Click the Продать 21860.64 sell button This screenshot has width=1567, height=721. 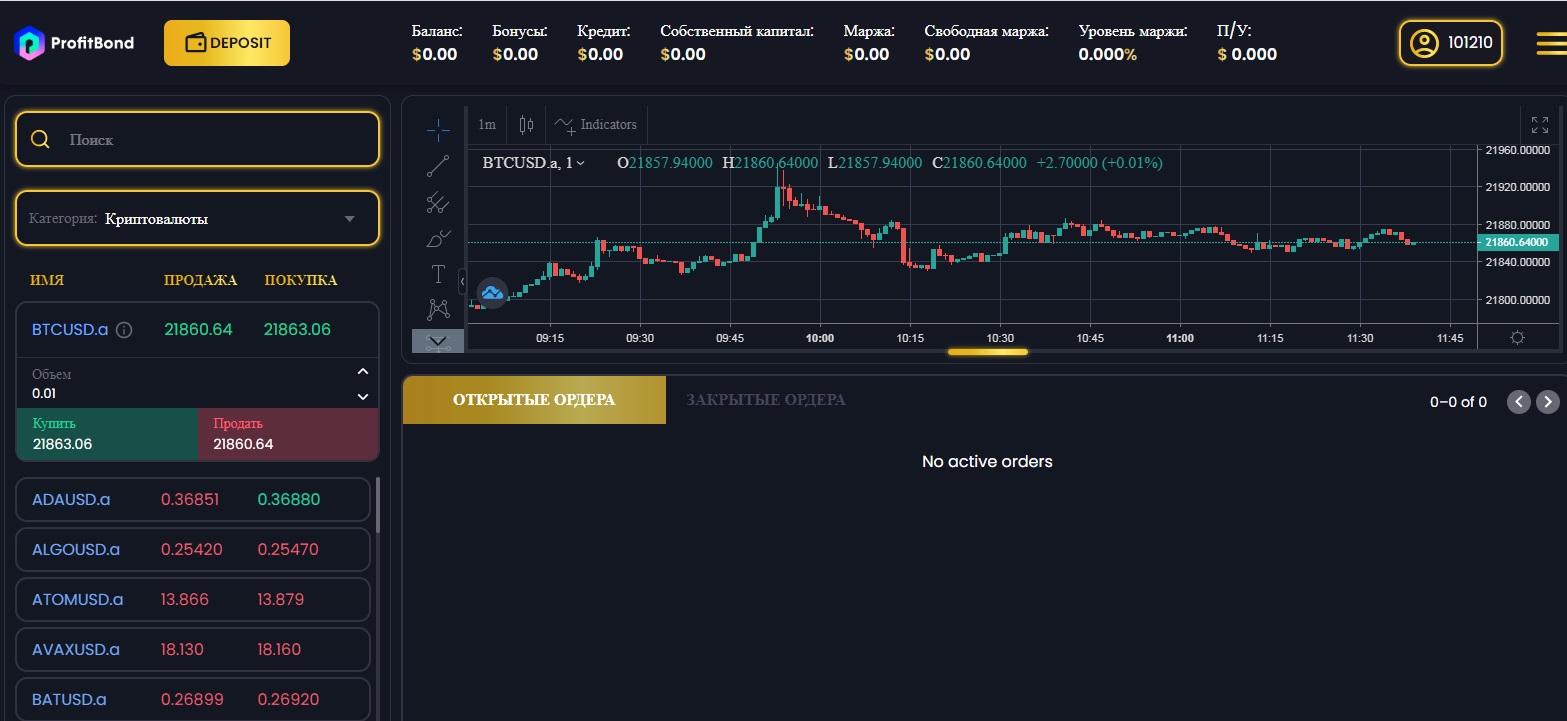click(x=288, y=434)
